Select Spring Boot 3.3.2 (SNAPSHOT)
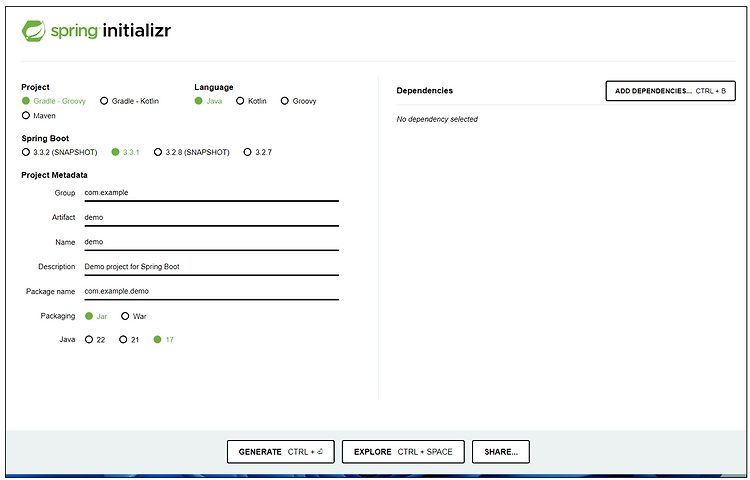The height and width of the screenshot is (480, 750). (x=59, y=152)
